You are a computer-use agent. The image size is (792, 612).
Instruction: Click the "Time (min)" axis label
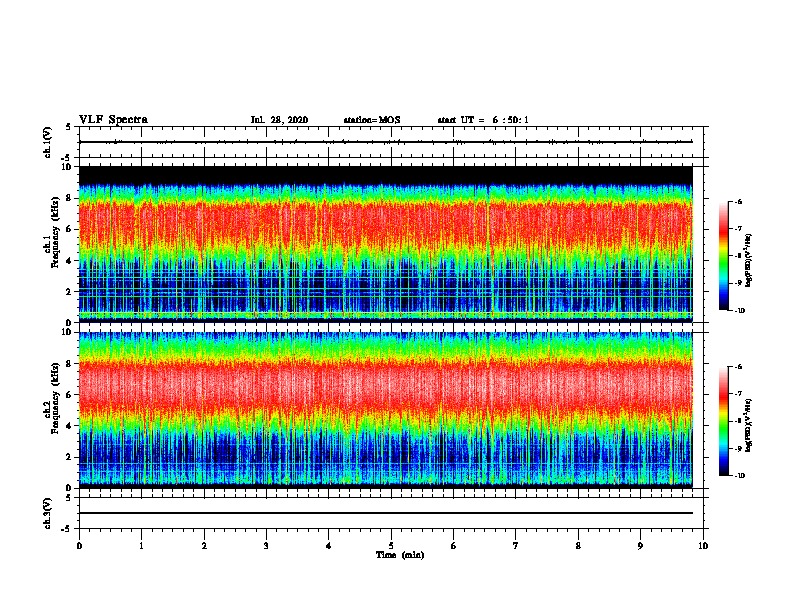(x=400, y=555)
